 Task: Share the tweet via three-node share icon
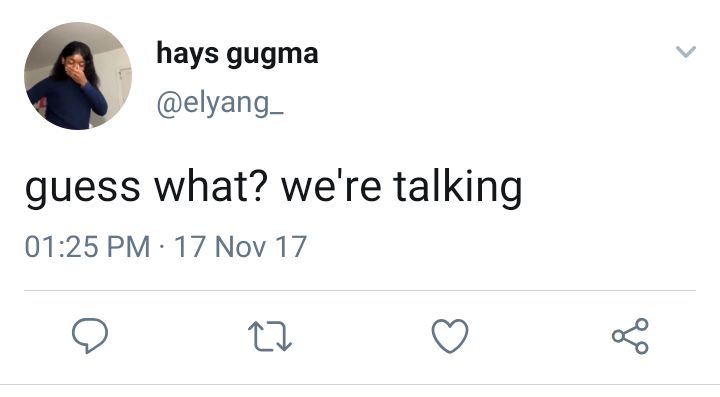[x=630, y=336]
